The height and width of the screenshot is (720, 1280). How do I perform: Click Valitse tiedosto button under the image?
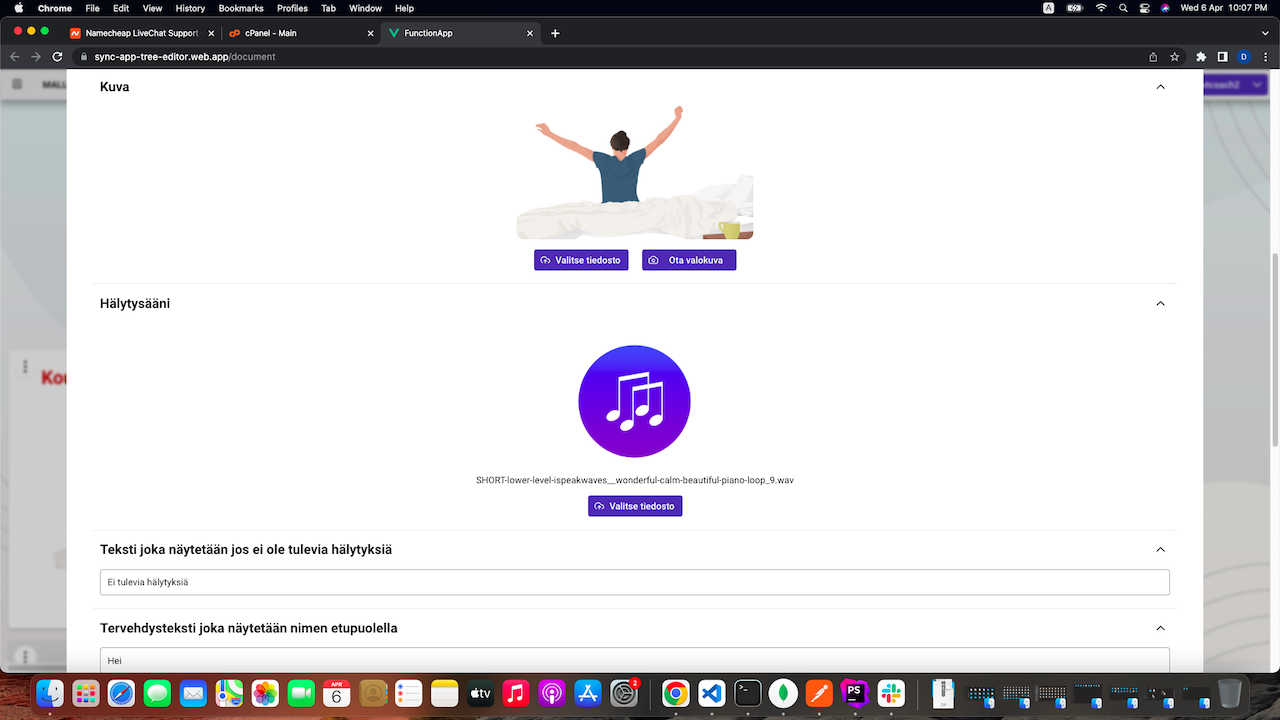[581, 260]
